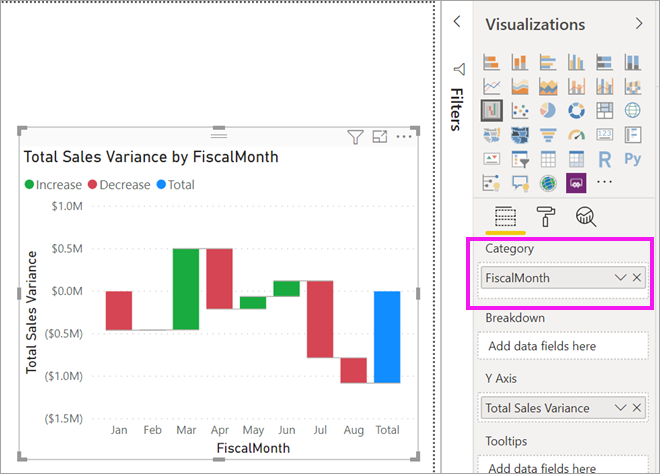660x474 pixels.
Task: Select the waterfall chart visual
Action: (x=492, y=111)
